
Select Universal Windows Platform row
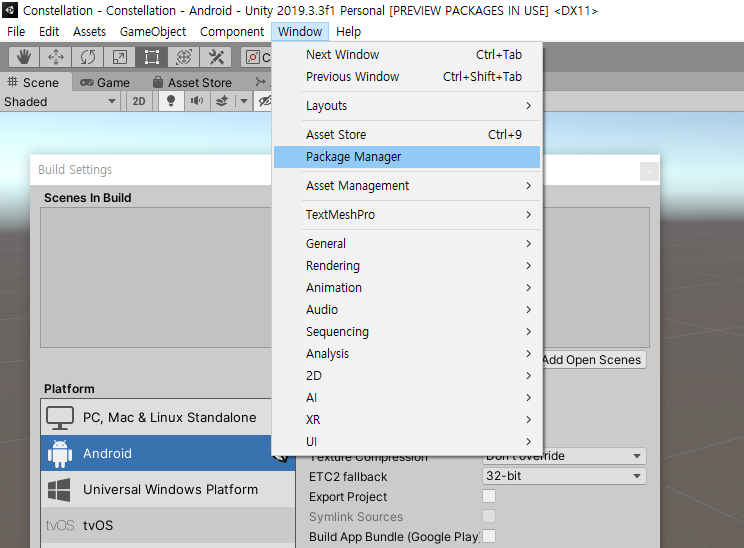(167, 489)
